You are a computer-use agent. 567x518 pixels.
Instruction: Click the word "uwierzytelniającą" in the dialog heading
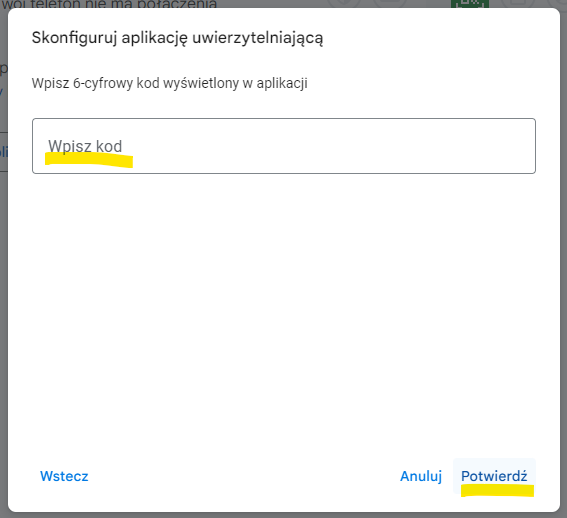click(257, 38)
